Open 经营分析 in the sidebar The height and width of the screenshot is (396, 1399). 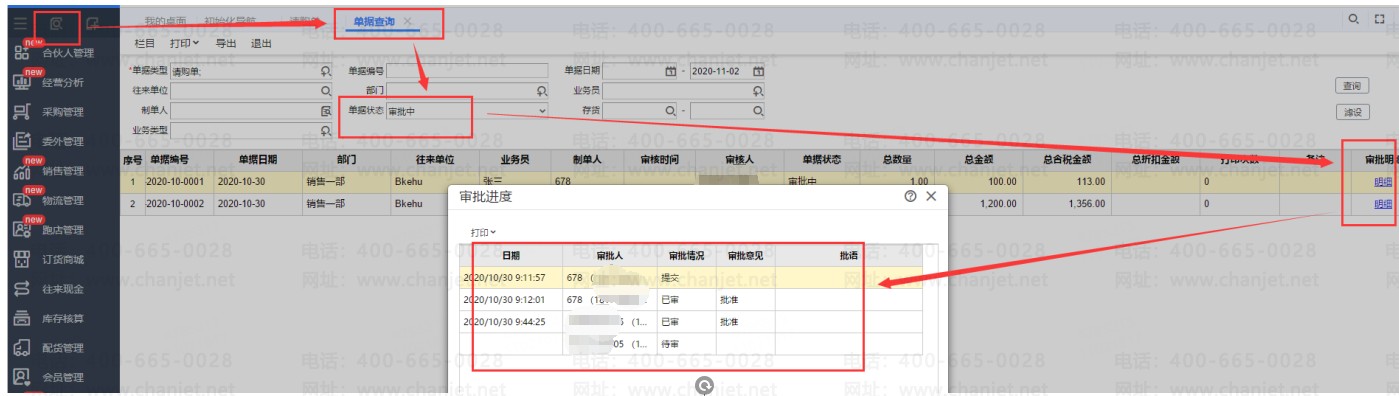(63, 83)
